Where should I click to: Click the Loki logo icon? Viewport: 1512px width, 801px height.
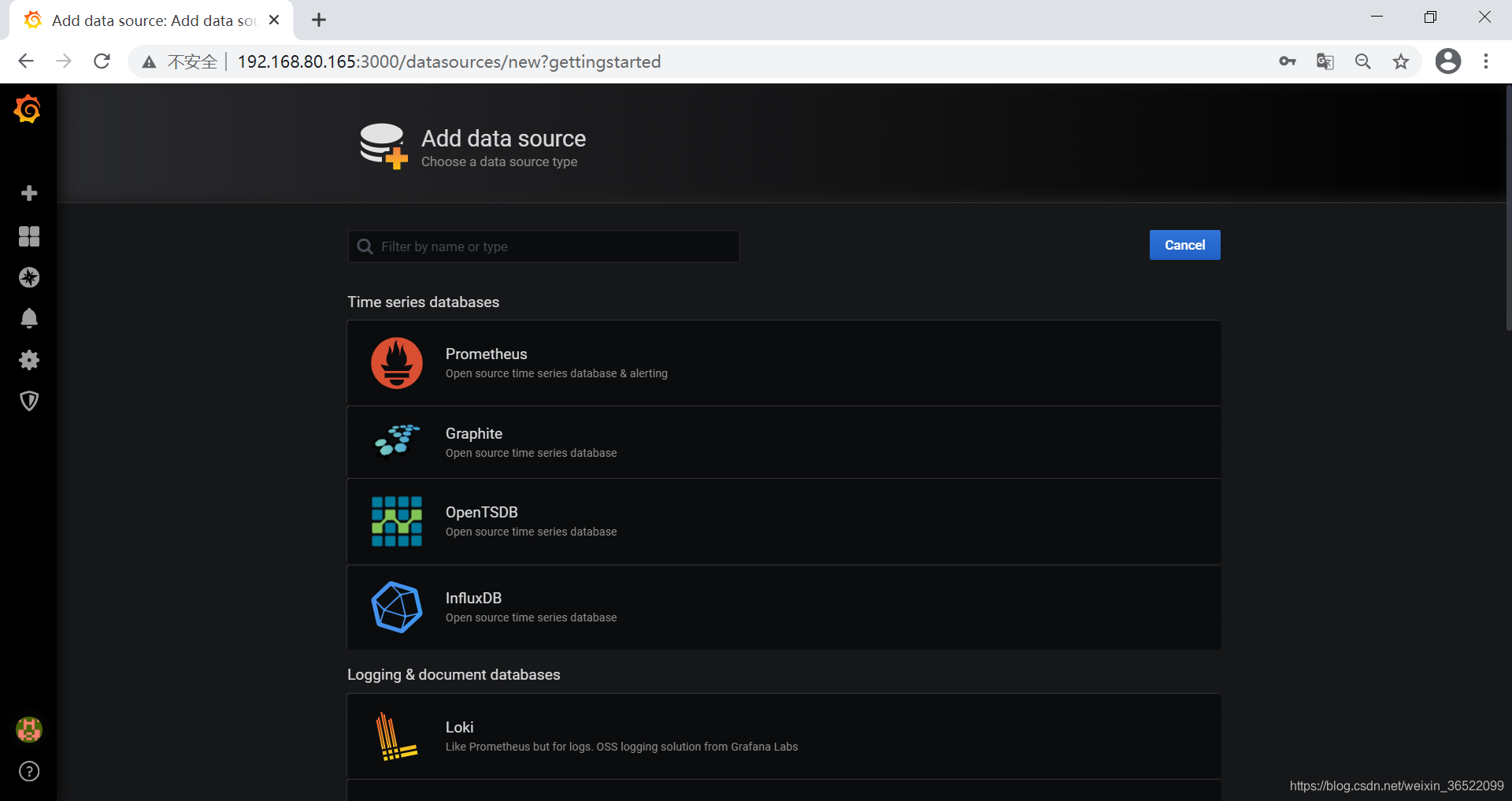point(396,736)
